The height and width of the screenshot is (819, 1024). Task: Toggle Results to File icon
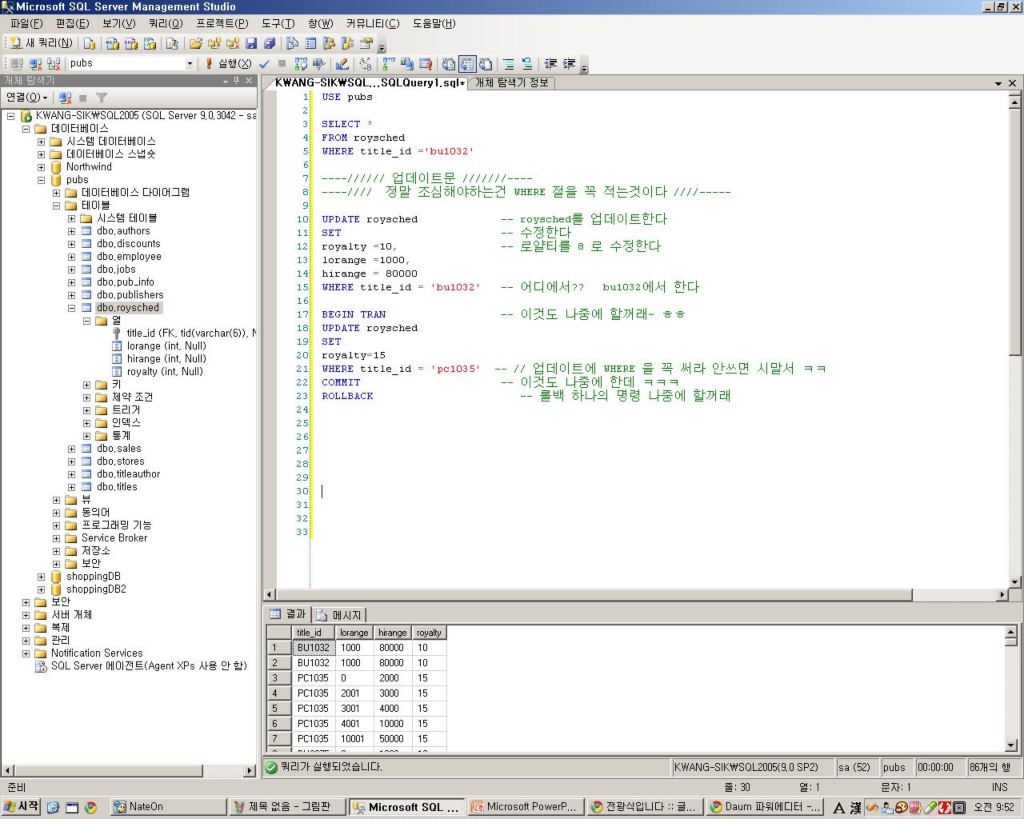pos(485,63)
